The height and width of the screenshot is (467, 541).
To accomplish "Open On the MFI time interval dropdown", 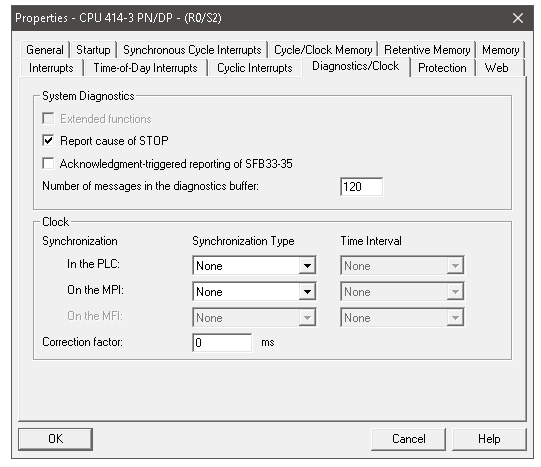I will [x=402, y=318].
